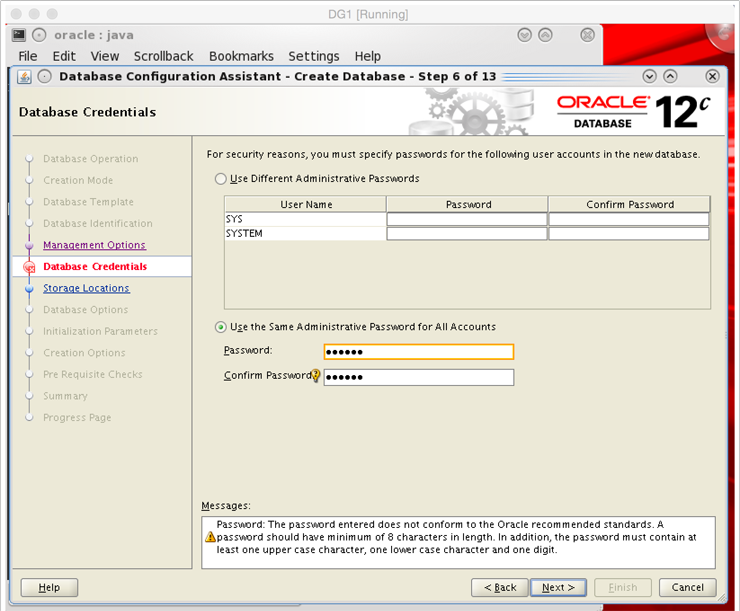Viewport: 740px width, 611px height.
Task: Click the warning icon in the Messages box
Action: 210,537
